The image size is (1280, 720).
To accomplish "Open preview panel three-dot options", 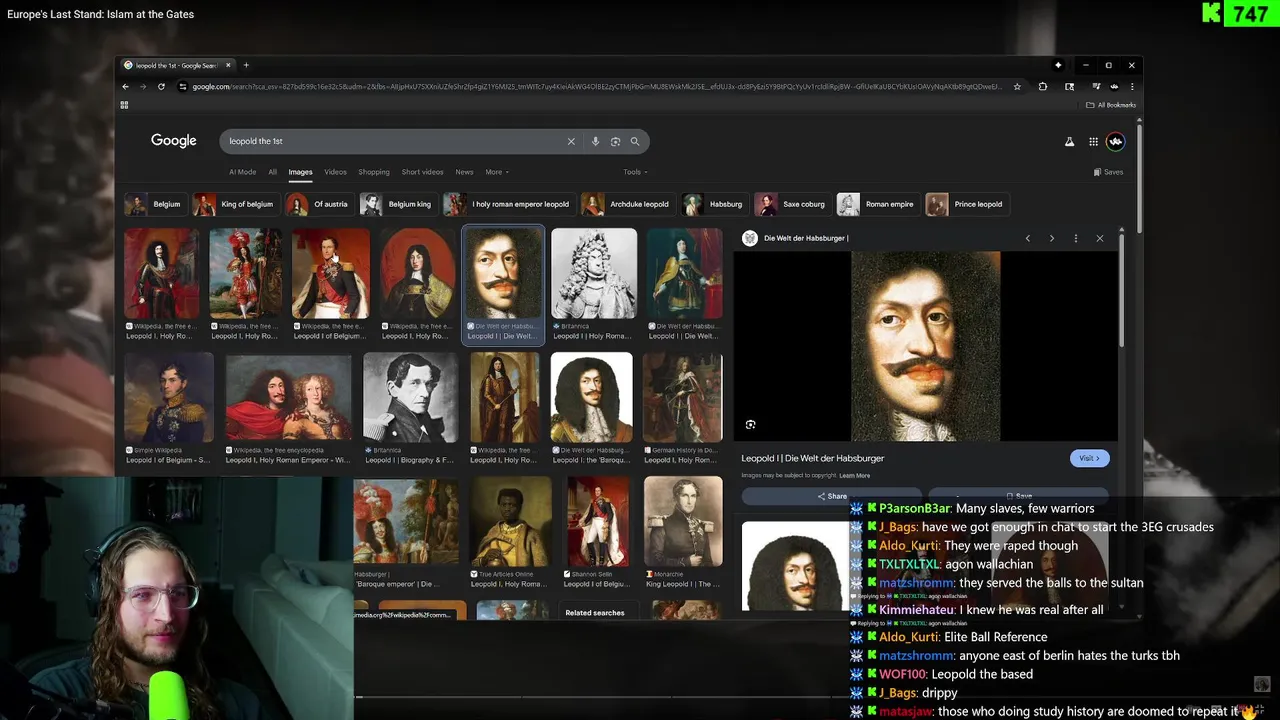I will 1075,238.
